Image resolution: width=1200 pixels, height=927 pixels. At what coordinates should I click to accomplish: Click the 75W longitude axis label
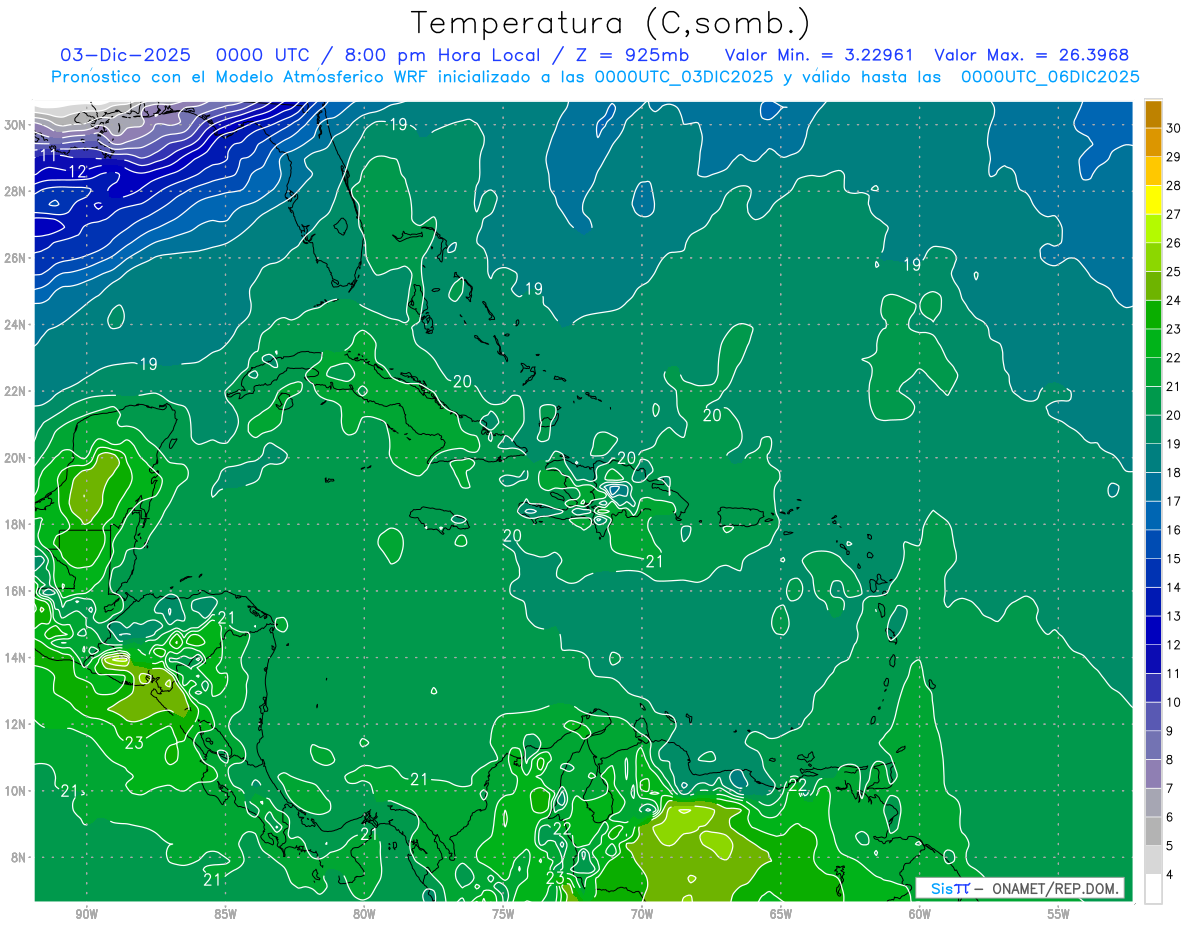coord(503,914)
